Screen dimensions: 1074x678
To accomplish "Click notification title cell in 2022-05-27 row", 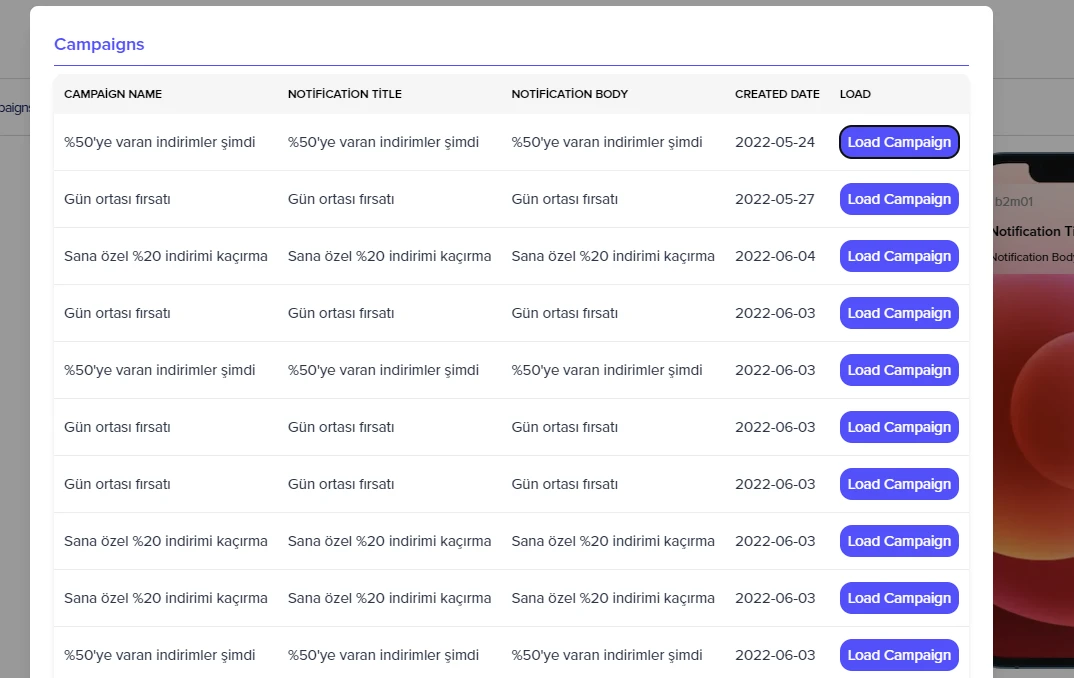I will pyautogui.click(x=341, y=199).
